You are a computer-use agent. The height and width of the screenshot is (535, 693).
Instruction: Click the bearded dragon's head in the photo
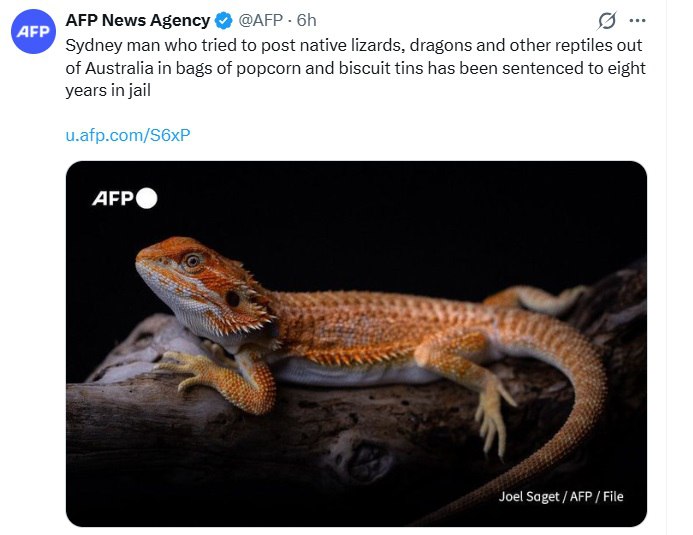pos(190,272)
